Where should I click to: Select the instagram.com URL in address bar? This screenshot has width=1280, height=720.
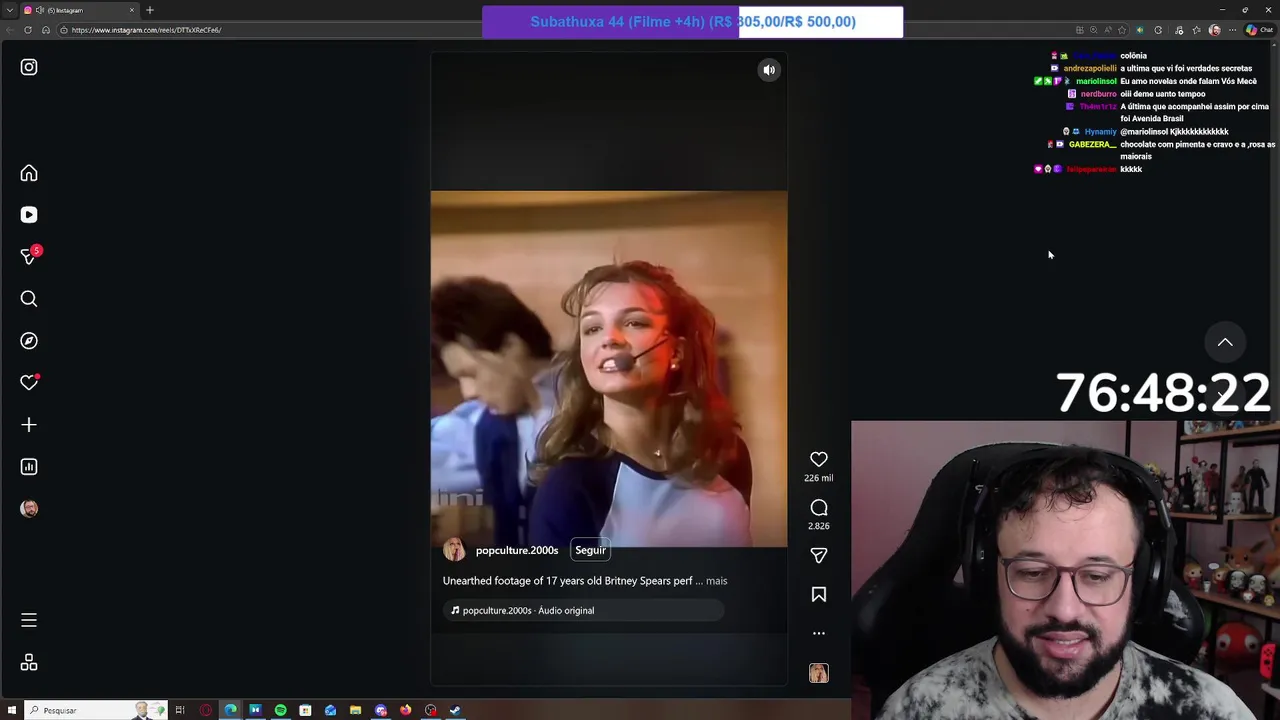click(x=146, y=30)
